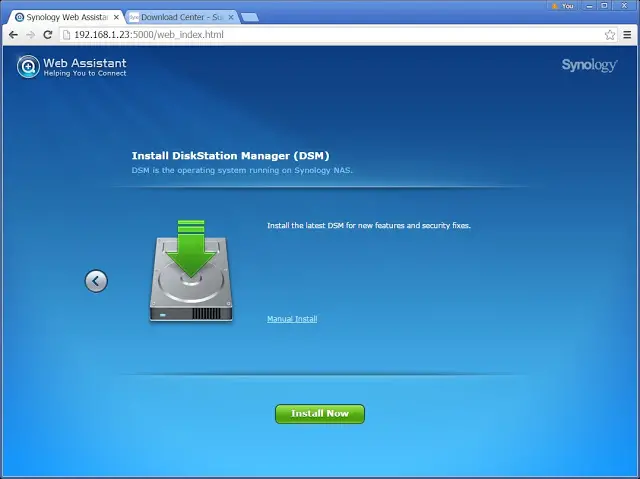Image resolution: width=640 pixels, height=479 pixels.
Task: Click the Install DiskStation Manager (DSM) heading
Action: tap(230, 155)
